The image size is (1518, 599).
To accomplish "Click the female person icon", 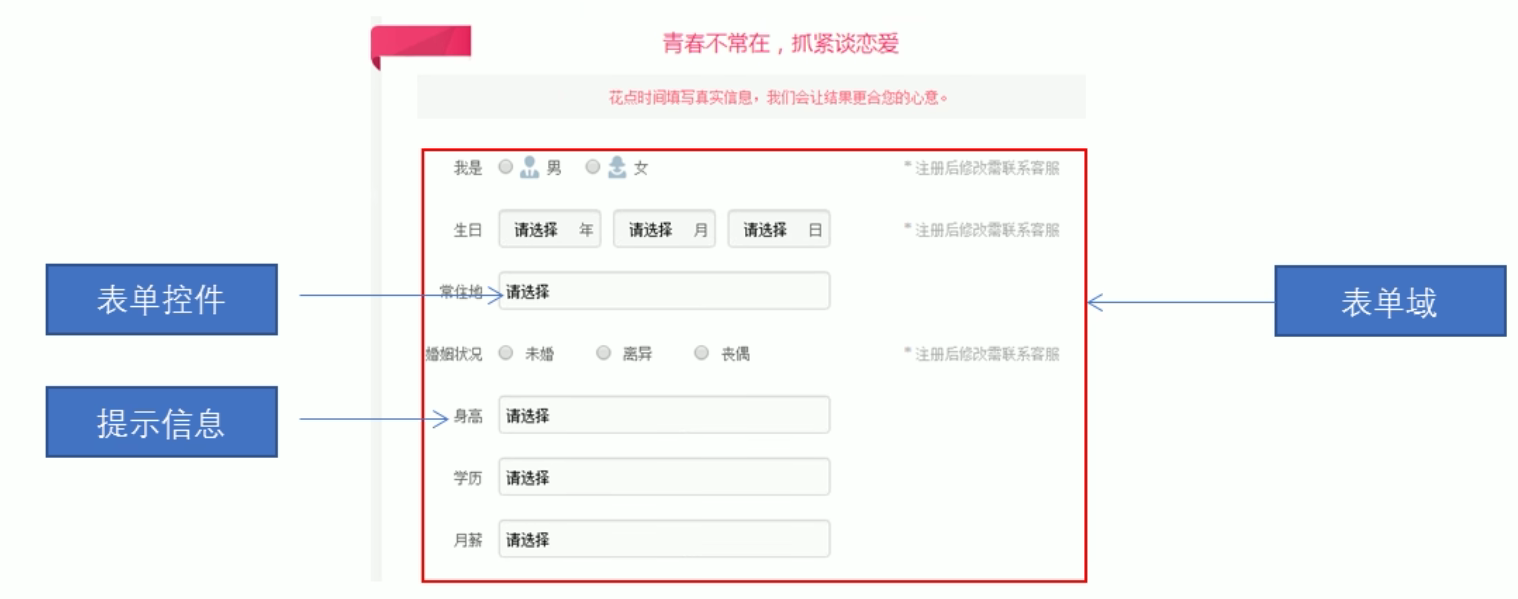I will click(x=618, y=168).
